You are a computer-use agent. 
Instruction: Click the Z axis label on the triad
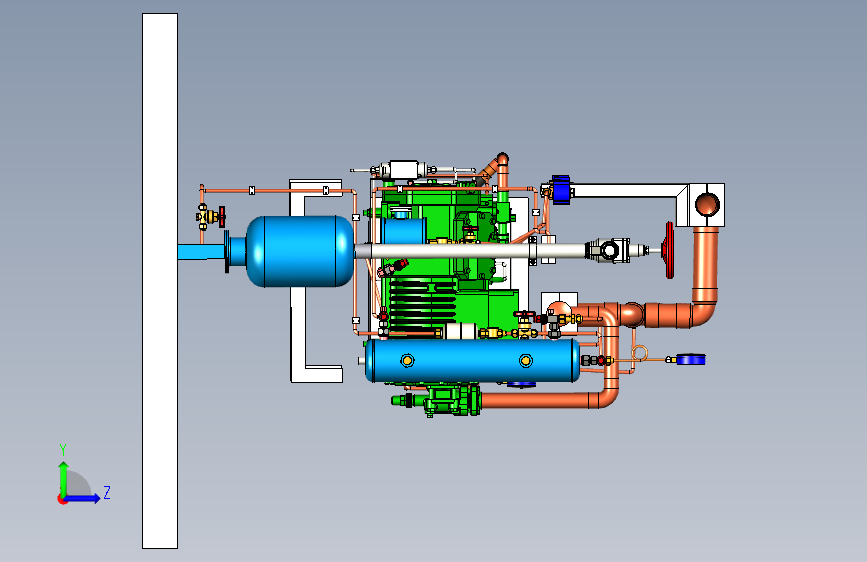coord(107,492)
